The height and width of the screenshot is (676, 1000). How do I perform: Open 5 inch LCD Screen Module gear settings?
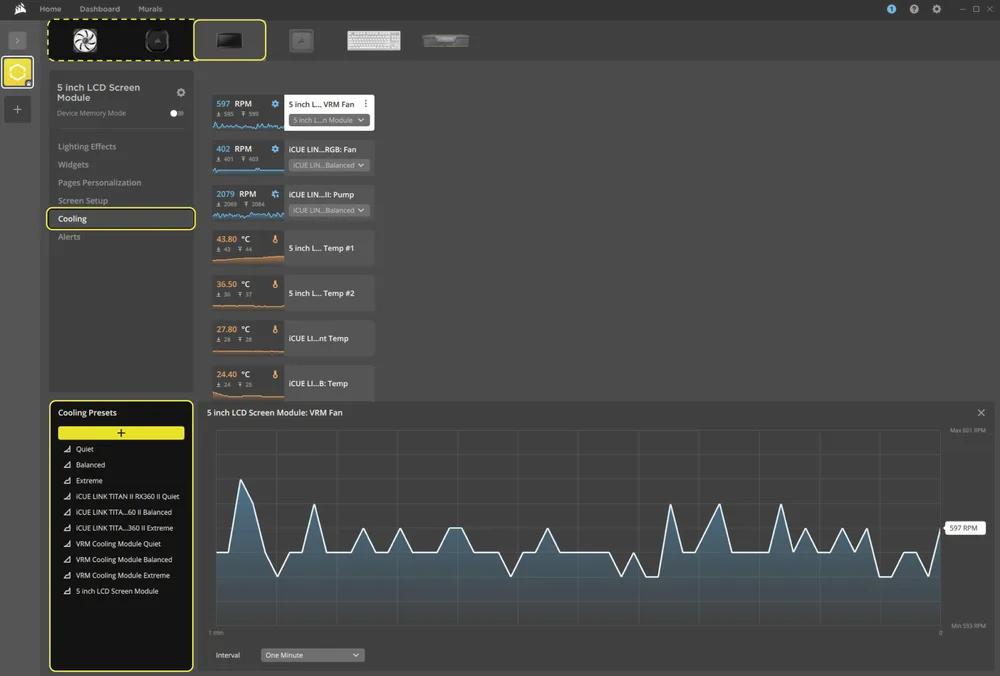[181, 92]
